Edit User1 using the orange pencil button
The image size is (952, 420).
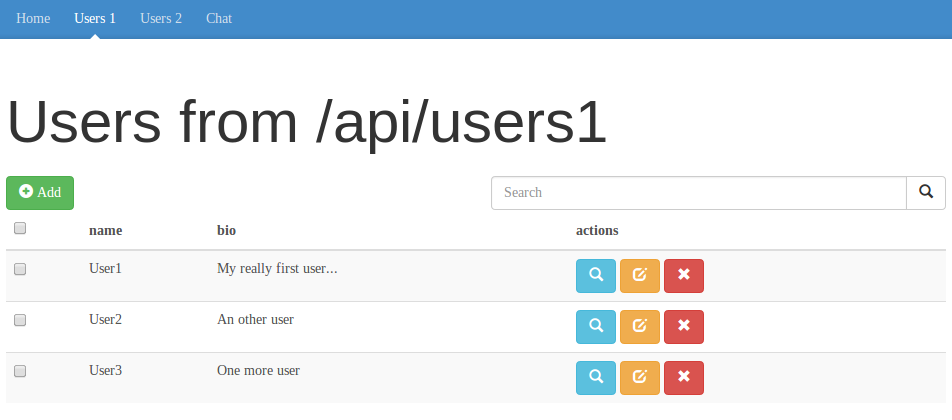click(639, 276)
